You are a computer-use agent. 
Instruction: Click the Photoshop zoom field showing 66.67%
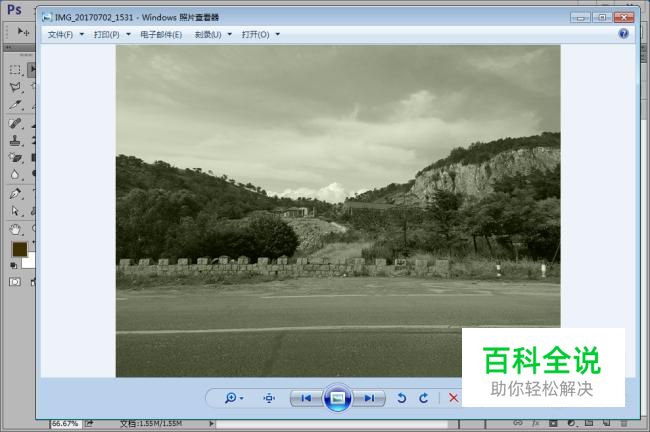pyautogui.click(x=65, y=424)
